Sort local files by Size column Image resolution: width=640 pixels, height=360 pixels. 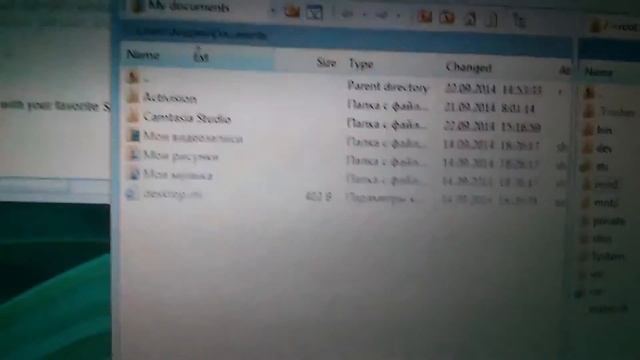tap(326, 62)
